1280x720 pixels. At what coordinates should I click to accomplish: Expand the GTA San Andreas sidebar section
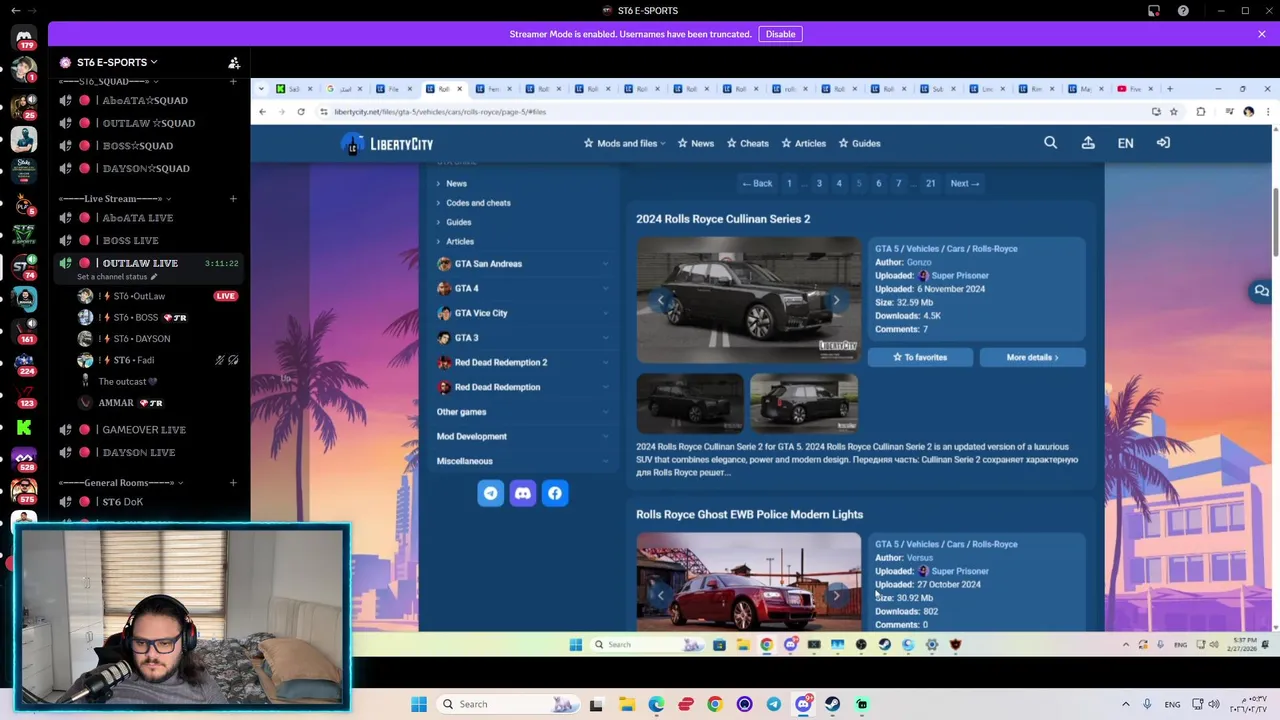(x=522, y=264)
